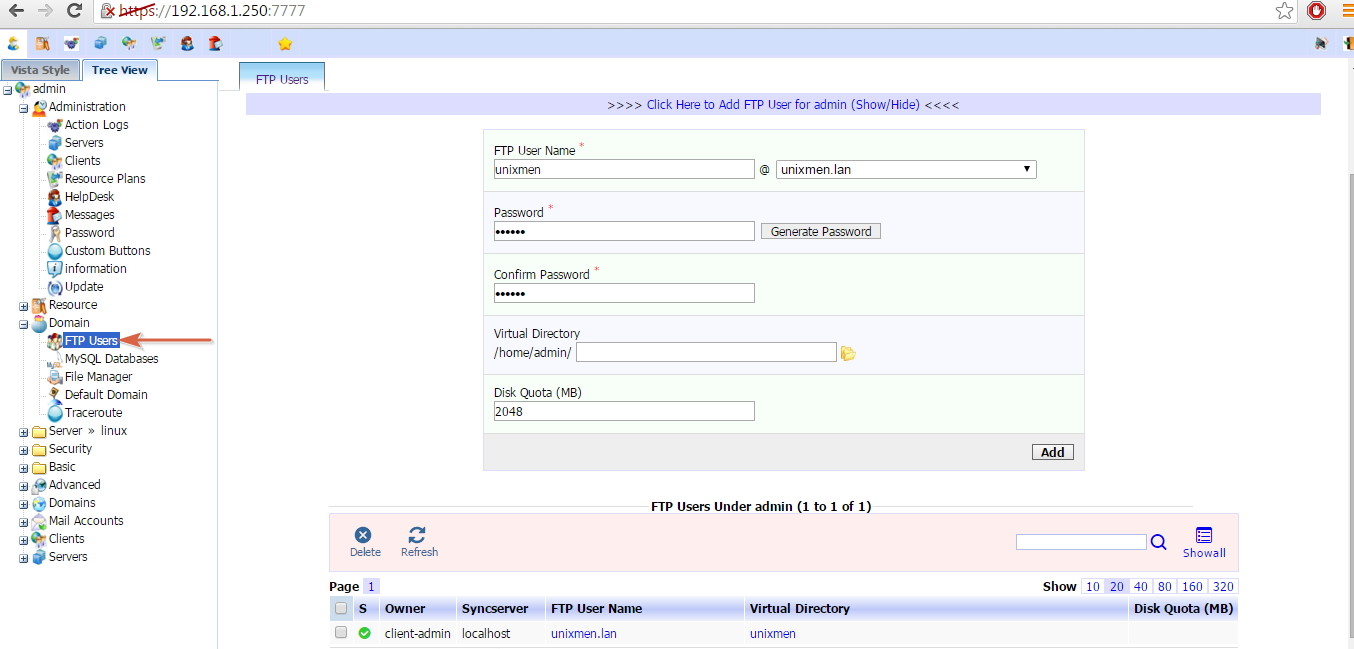Viewport: 1354px width, 649px height.
Task: Open HelpDesk in the tree
Action: point(90,197)
